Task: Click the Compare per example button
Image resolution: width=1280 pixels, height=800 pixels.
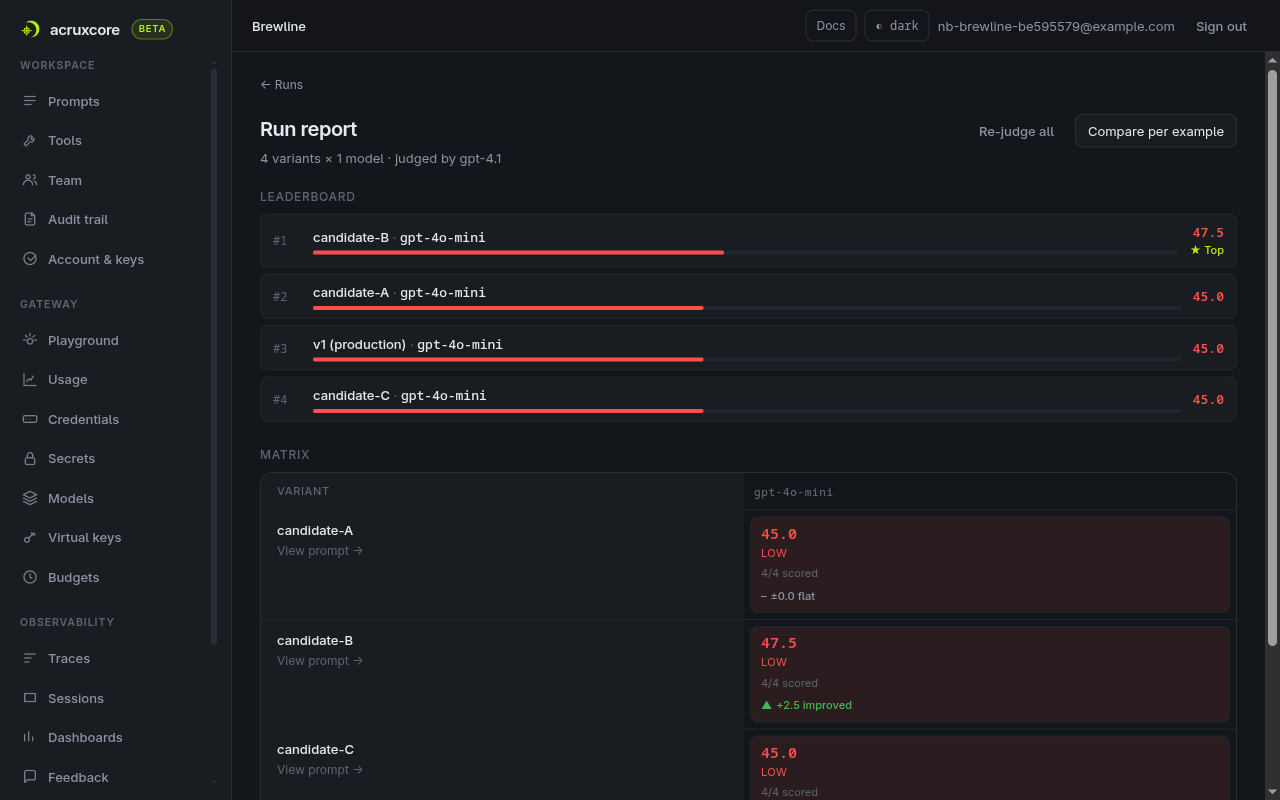Action: (1156, 131)
